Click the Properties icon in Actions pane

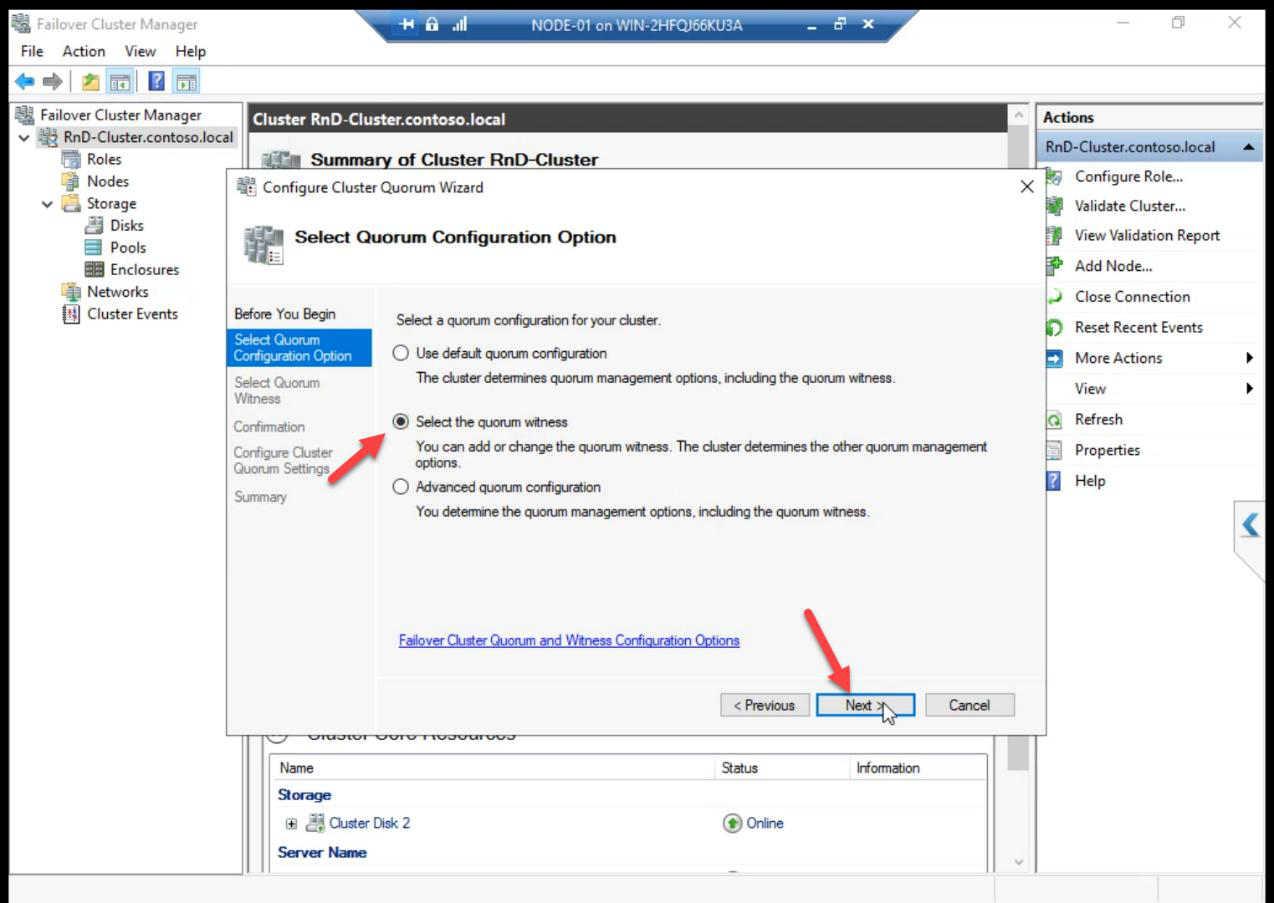click(1054, 450)
